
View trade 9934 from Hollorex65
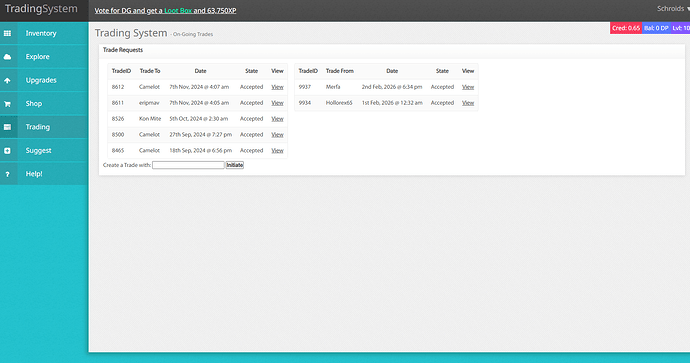(468, 103)
